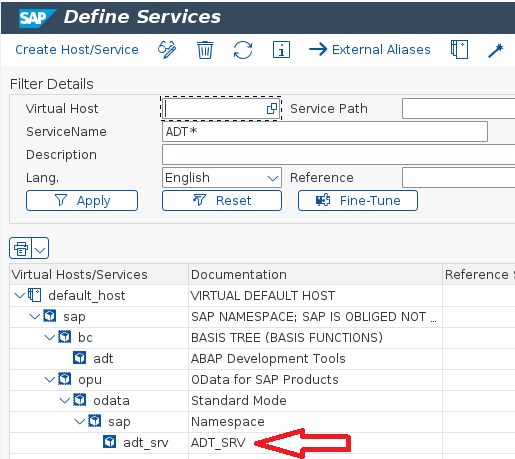The height and width of the screenshot is (459, 515).
Task: Click the Reset filter button
Action: coord(222,201)
